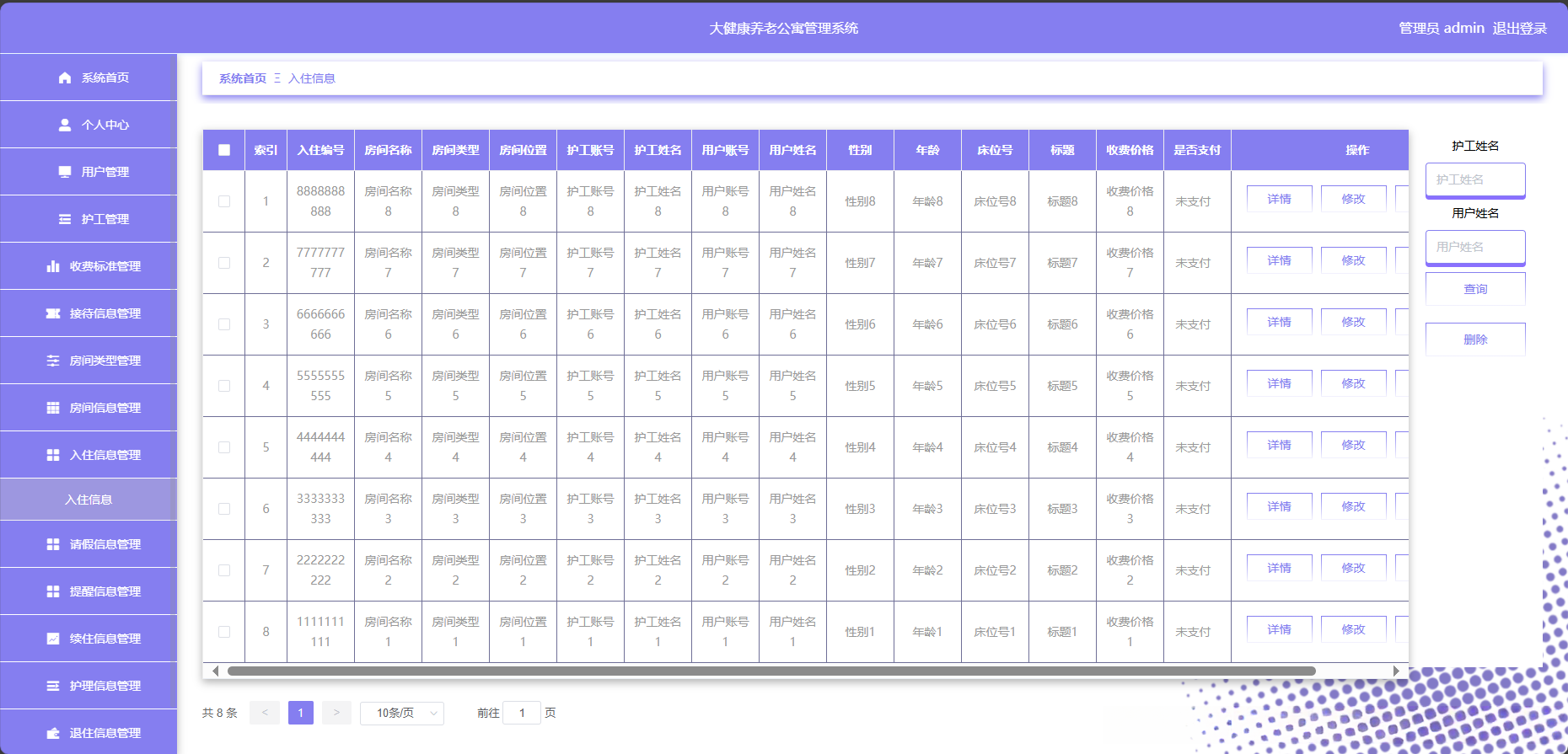Screen dimensions: 1568x754
Task: Toggle the select-all checkbox in table header
Action: (224, 150)
